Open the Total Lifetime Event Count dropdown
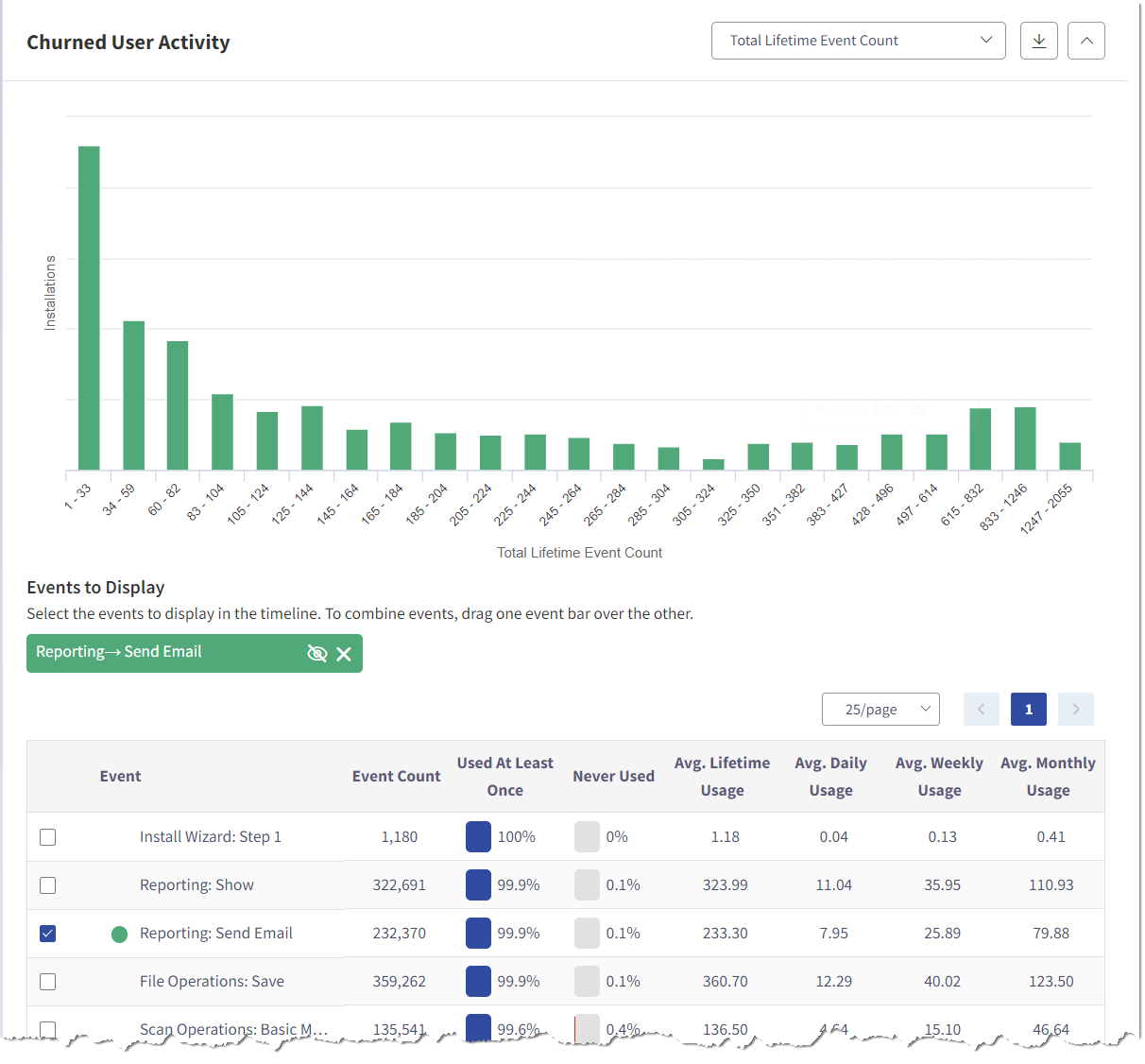The image size is (1145, 1064). click(x=859, y=41)
